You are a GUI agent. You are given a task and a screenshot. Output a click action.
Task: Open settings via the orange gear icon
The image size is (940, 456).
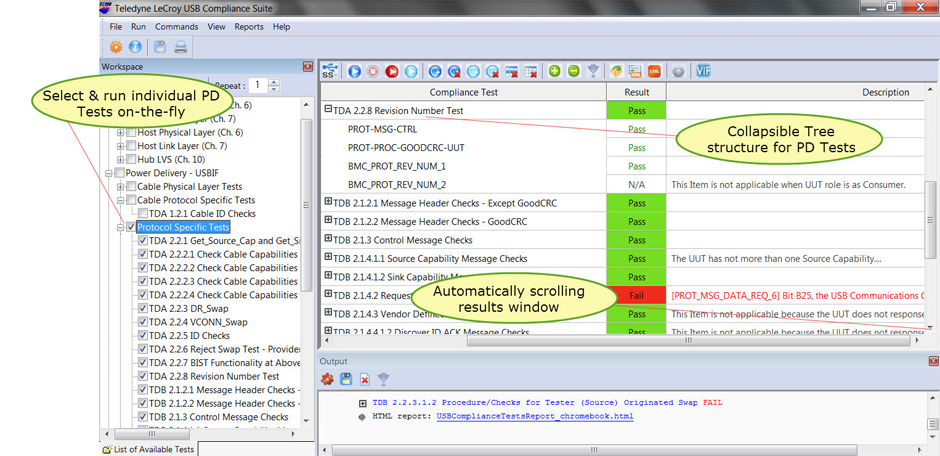click(116, 47)
